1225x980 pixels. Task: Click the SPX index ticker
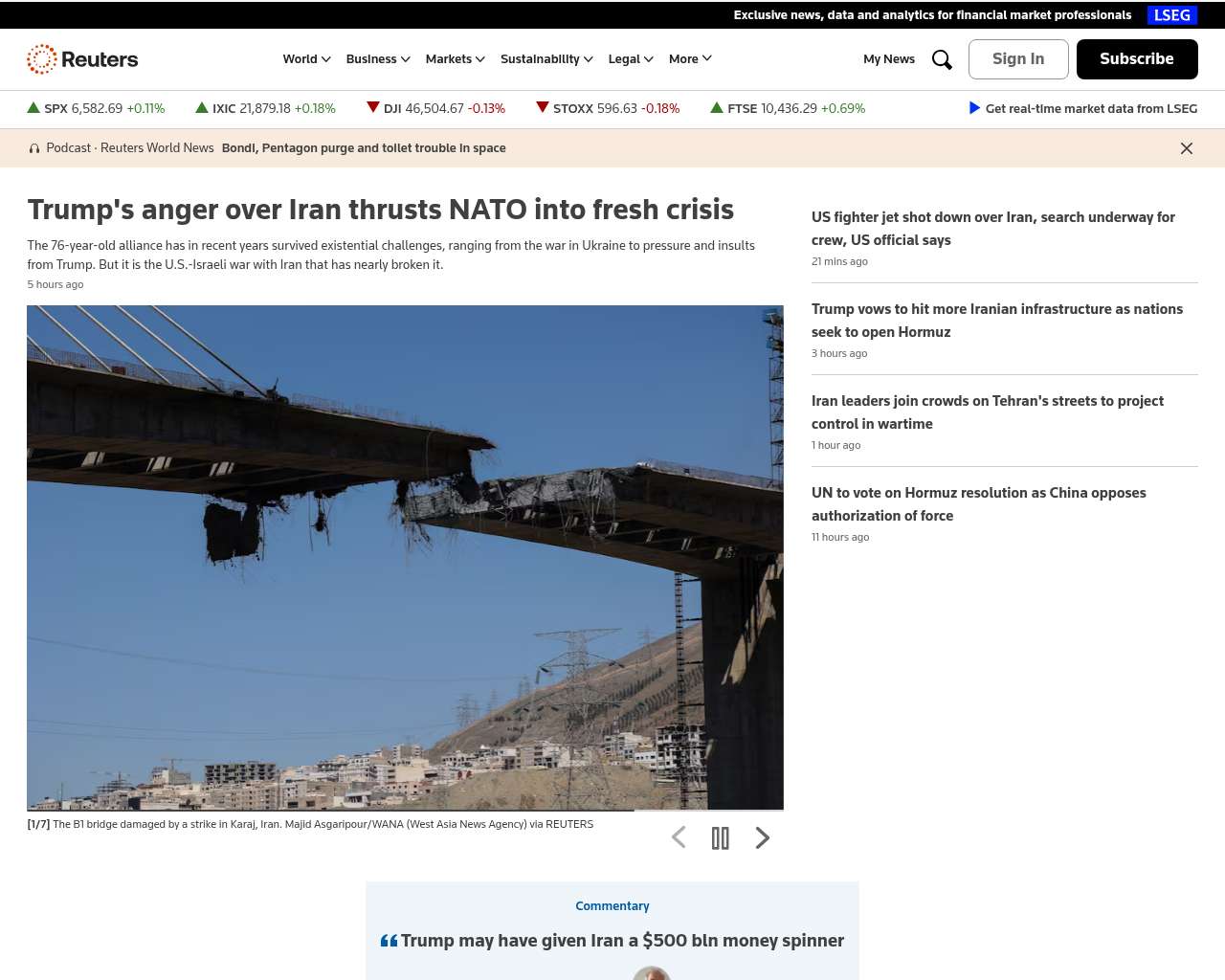pyautogui.click(x=96, y=108)
